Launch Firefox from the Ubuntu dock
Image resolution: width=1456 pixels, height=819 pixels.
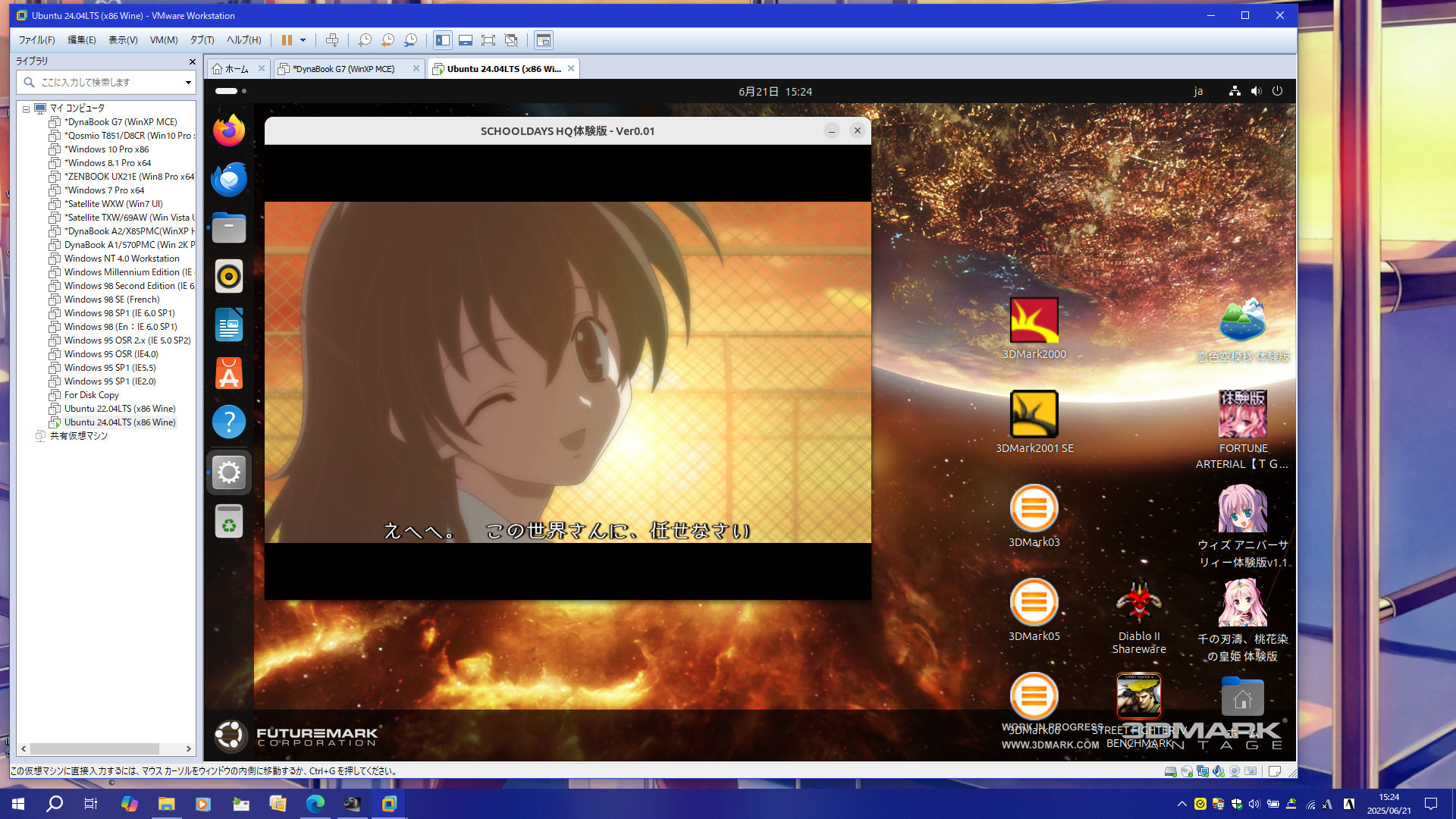[228, 131]
